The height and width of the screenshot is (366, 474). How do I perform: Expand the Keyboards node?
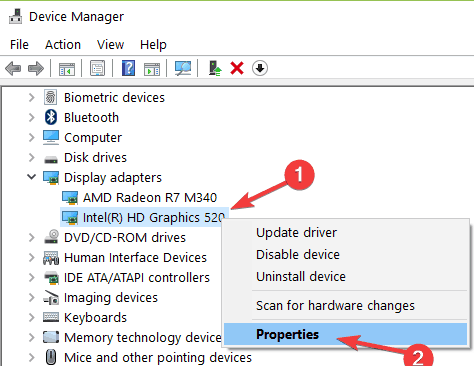(x=32, y=317)
